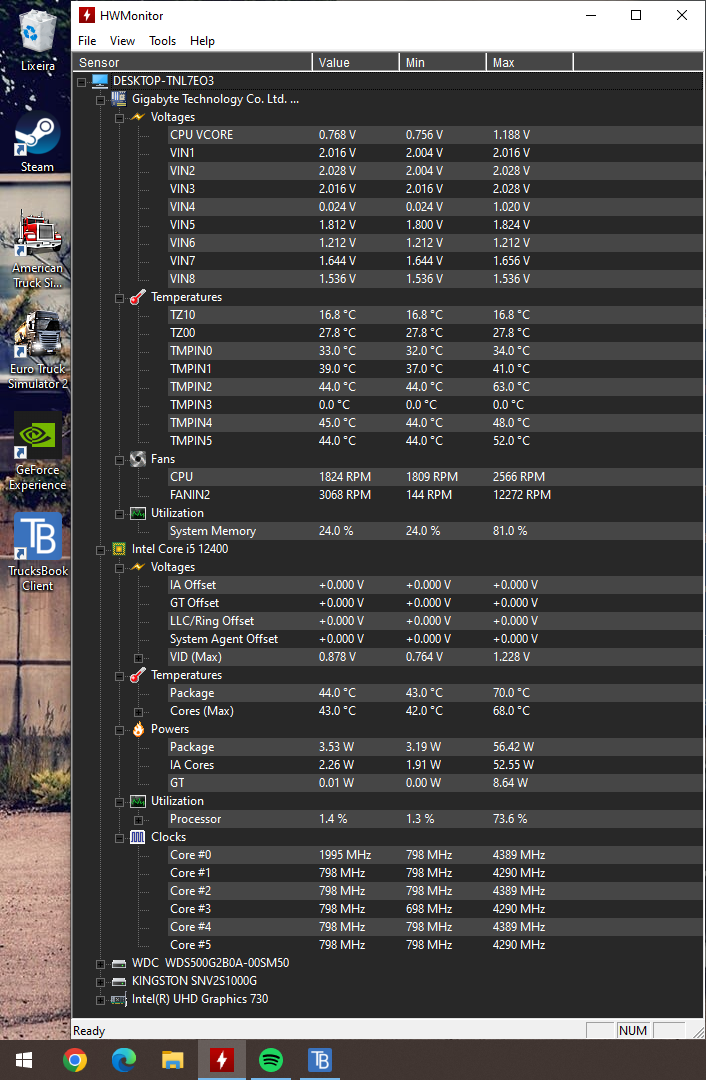
Task: Open the Steam desktop shortcut
Action: tap(37, 142)
